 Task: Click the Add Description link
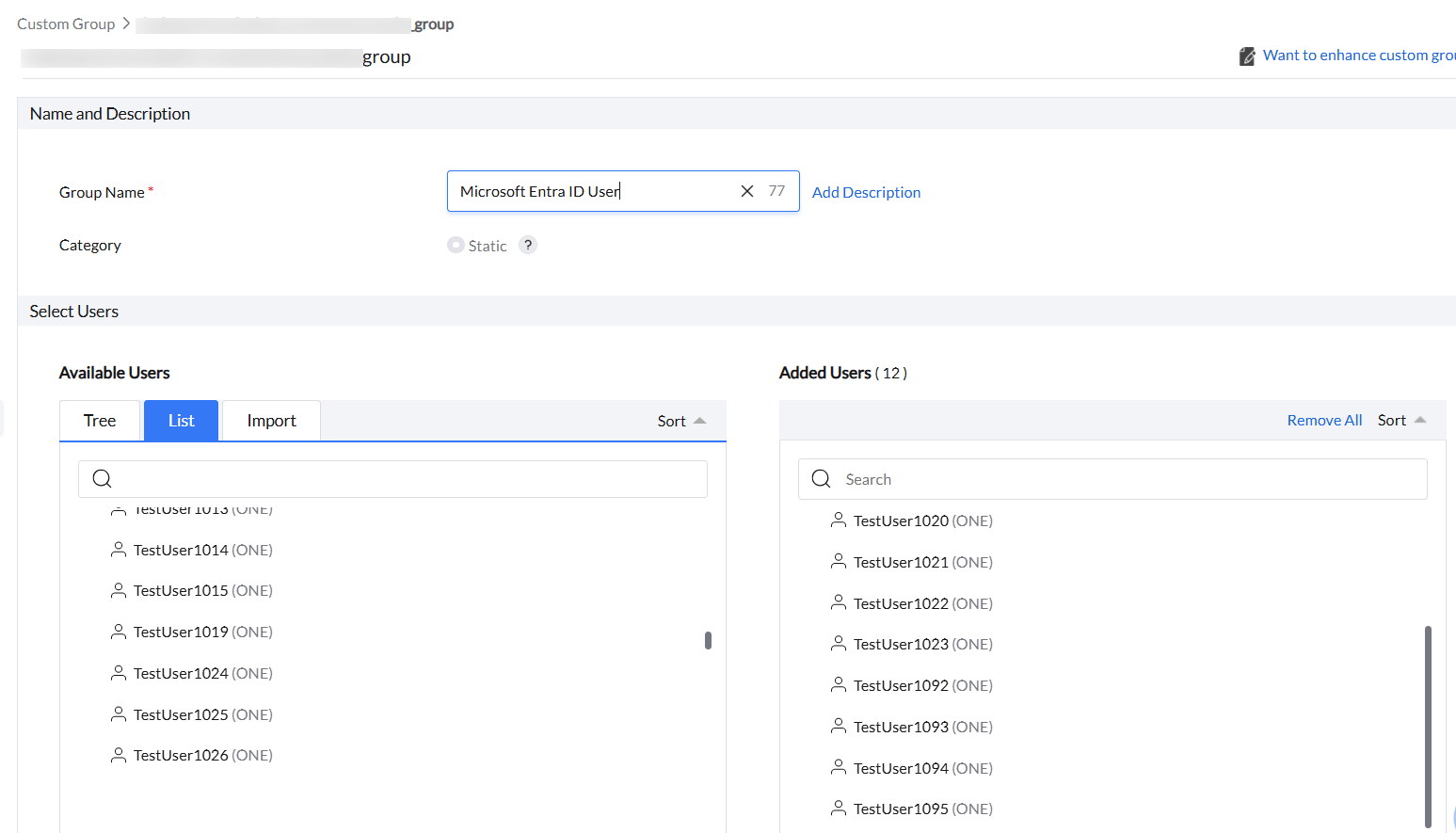point(866,192)
